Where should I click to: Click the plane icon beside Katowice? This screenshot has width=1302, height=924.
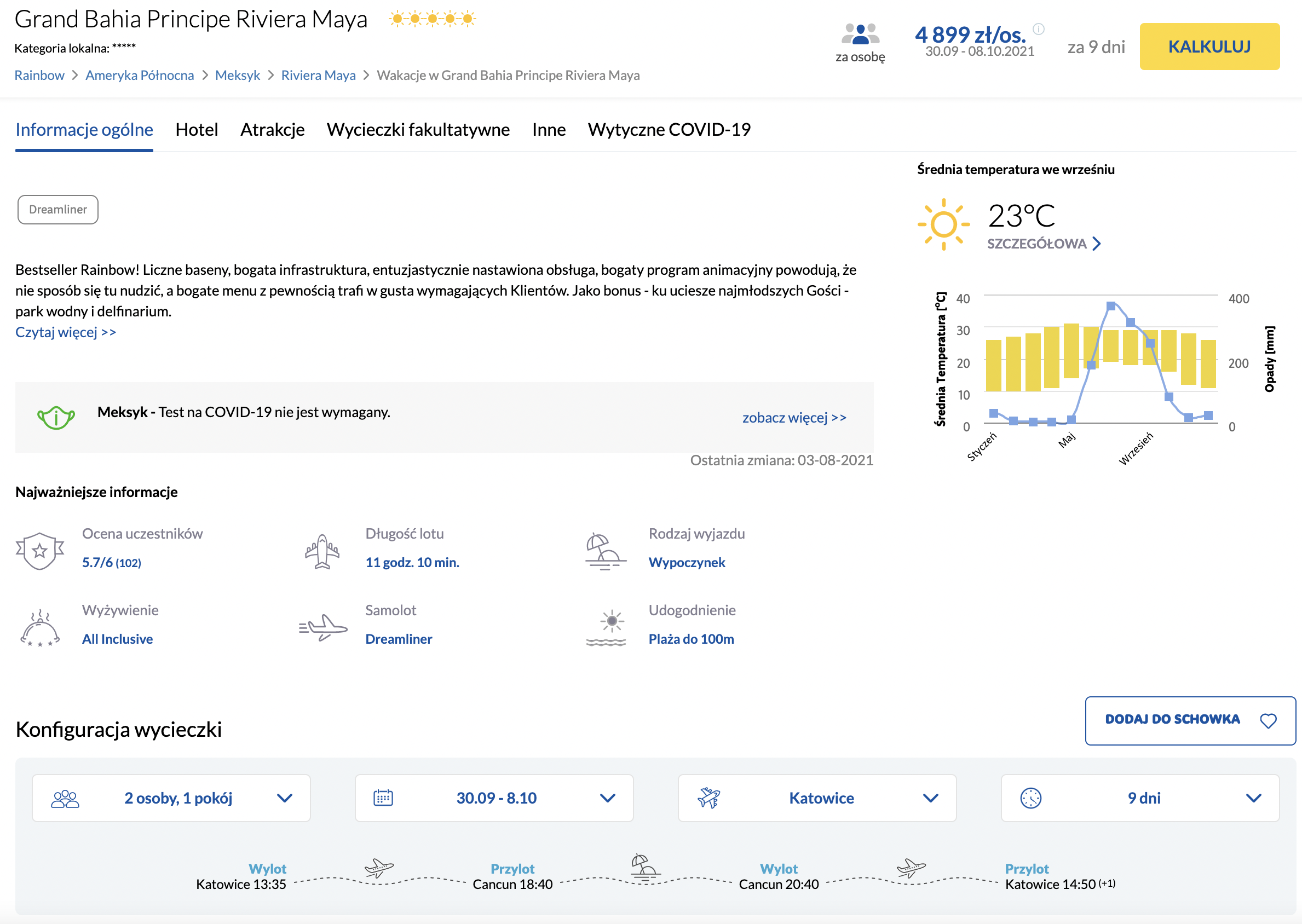pos(709,798)
